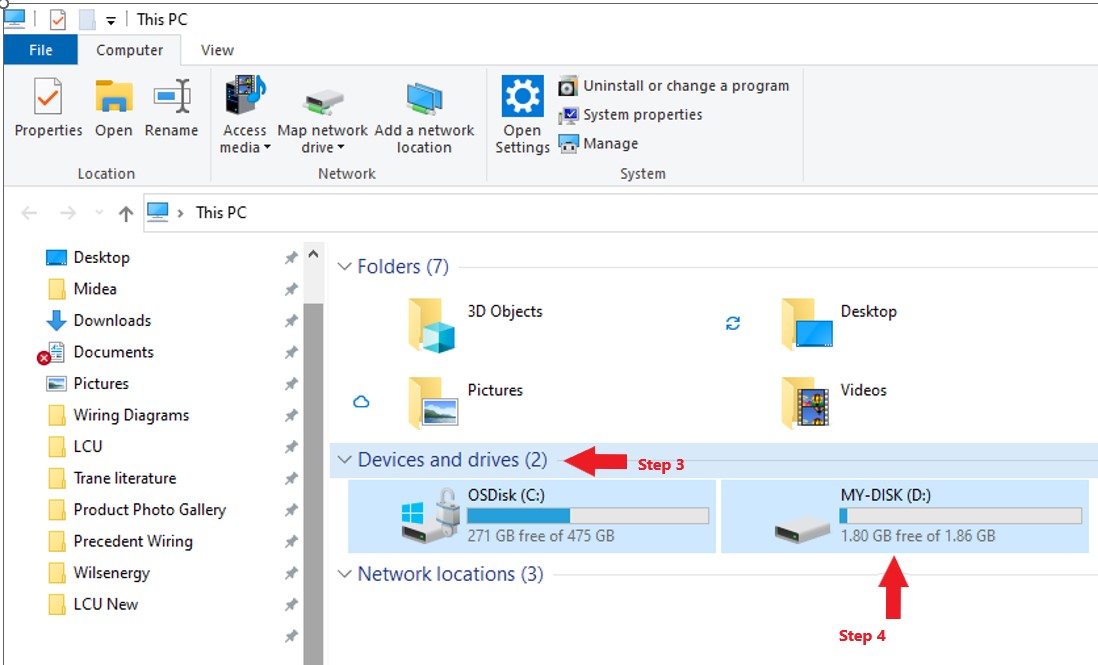Click the Up arrow navigation button
1098x665 pixels.
126,213
